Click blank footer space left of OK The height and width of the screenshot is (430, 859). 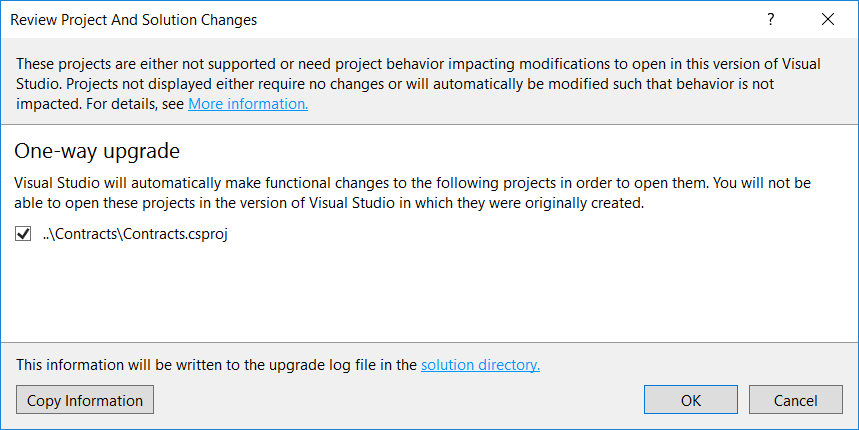(x=400, y=400)
